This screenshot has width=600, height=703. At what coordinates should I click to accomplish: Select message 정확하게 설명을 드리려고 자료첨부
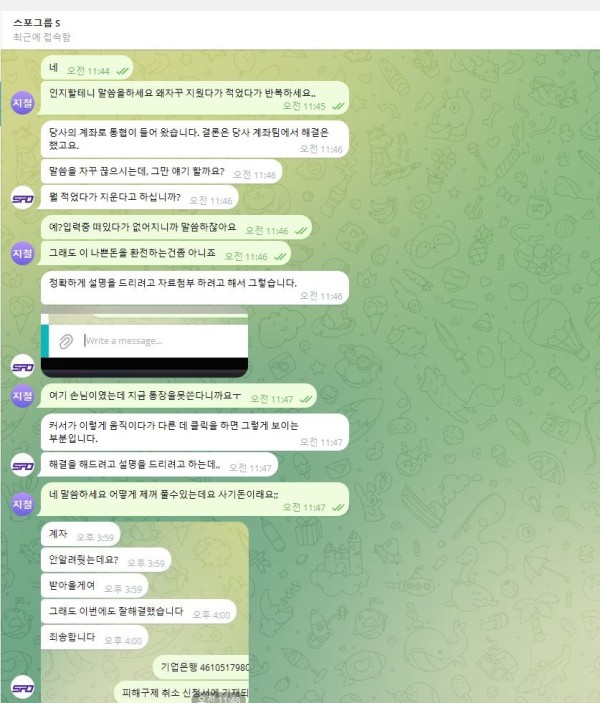195,288
